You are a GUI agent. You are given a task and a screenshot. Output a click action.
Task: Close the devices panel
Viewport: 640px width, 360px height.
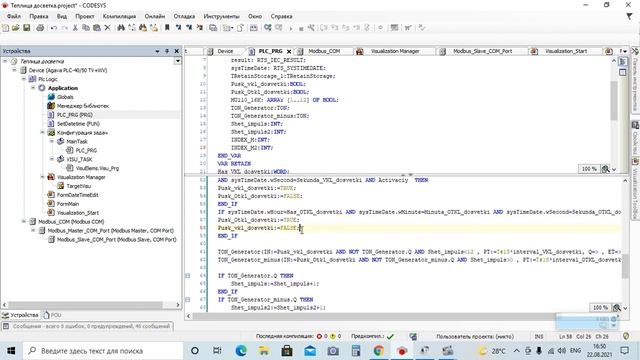(x=177, y=51)
